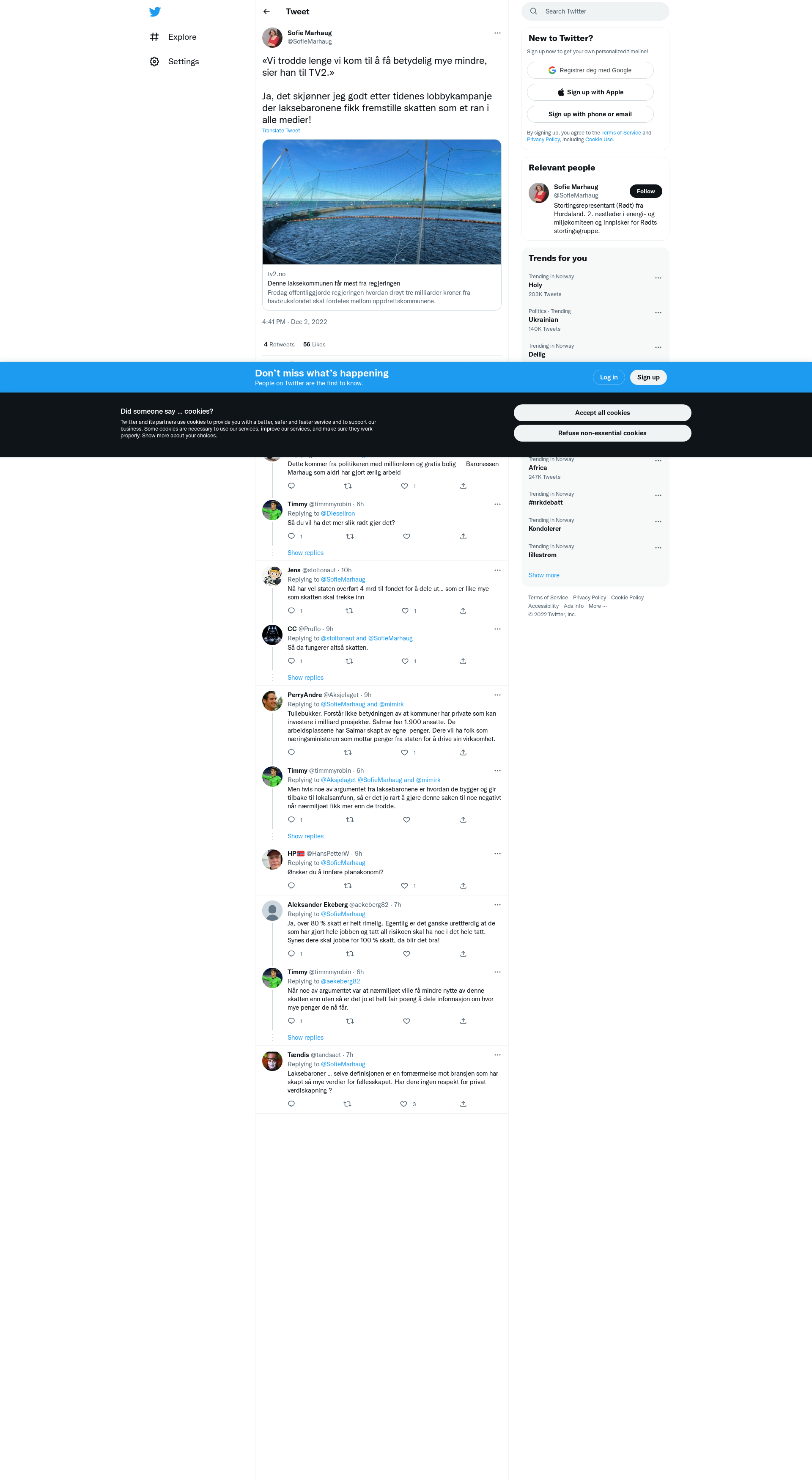Click Translate Tweet link
Screen dimensions: 812x1480
(x=281, y=130)
